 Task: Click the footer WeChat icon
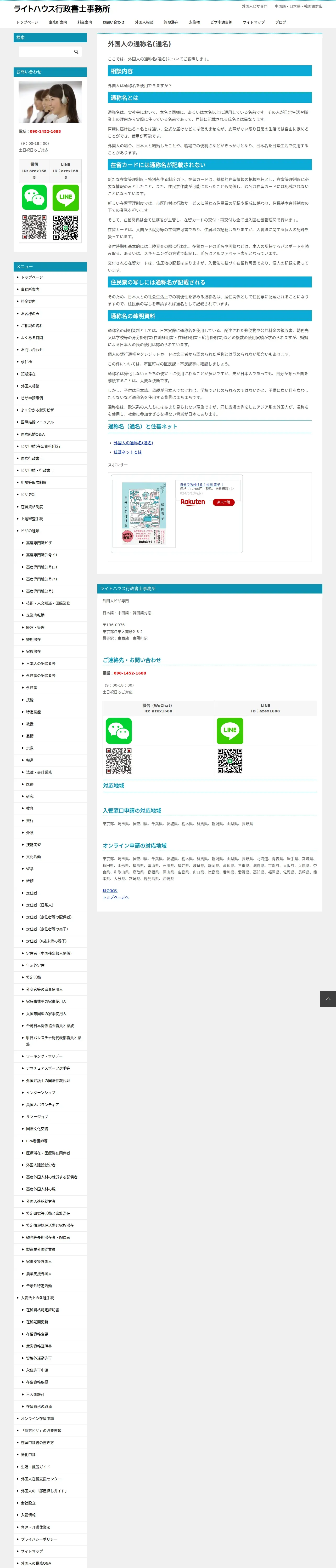(x=119, y=730)
